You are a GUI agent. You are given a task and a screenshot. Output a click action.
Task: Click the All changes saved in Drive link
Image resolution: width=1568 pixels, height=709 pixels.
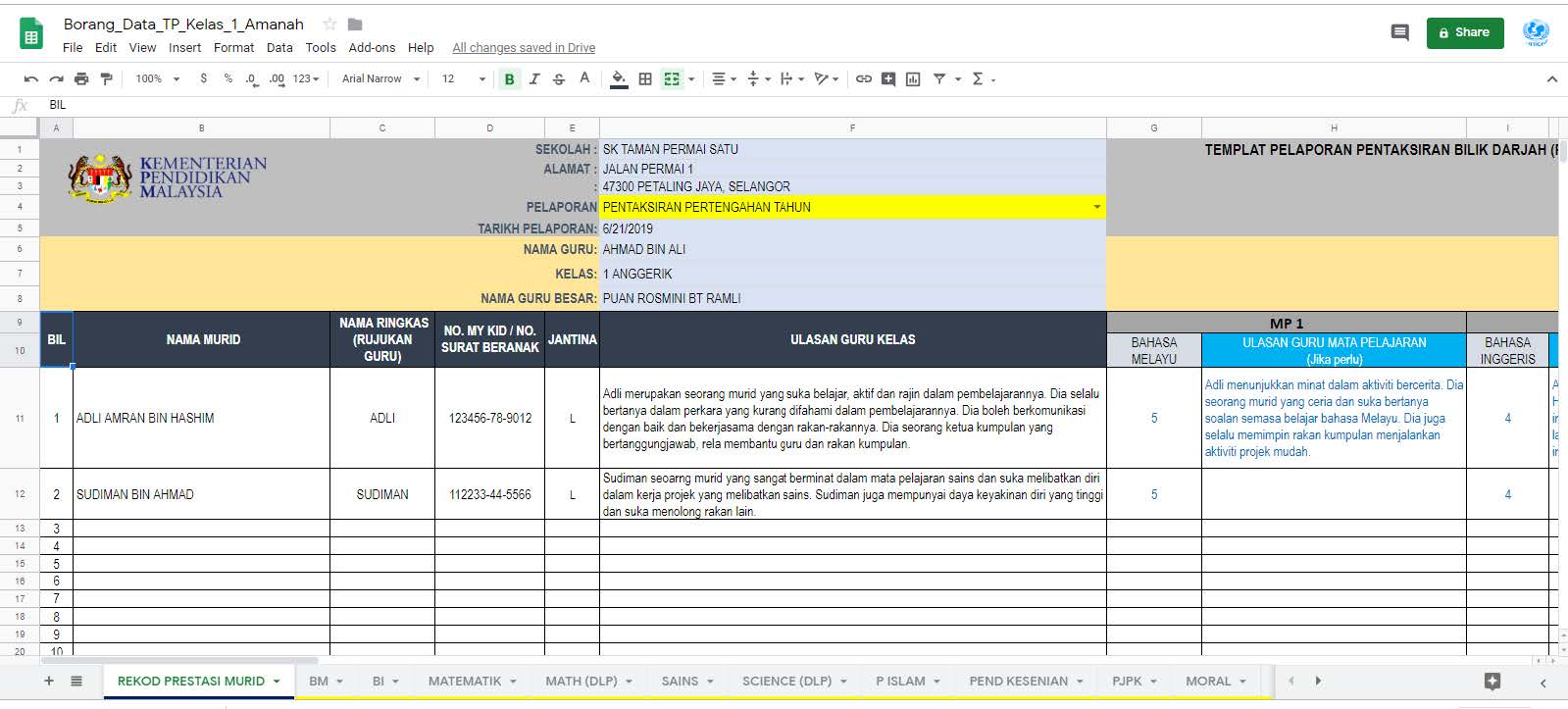tap(524, 47)
